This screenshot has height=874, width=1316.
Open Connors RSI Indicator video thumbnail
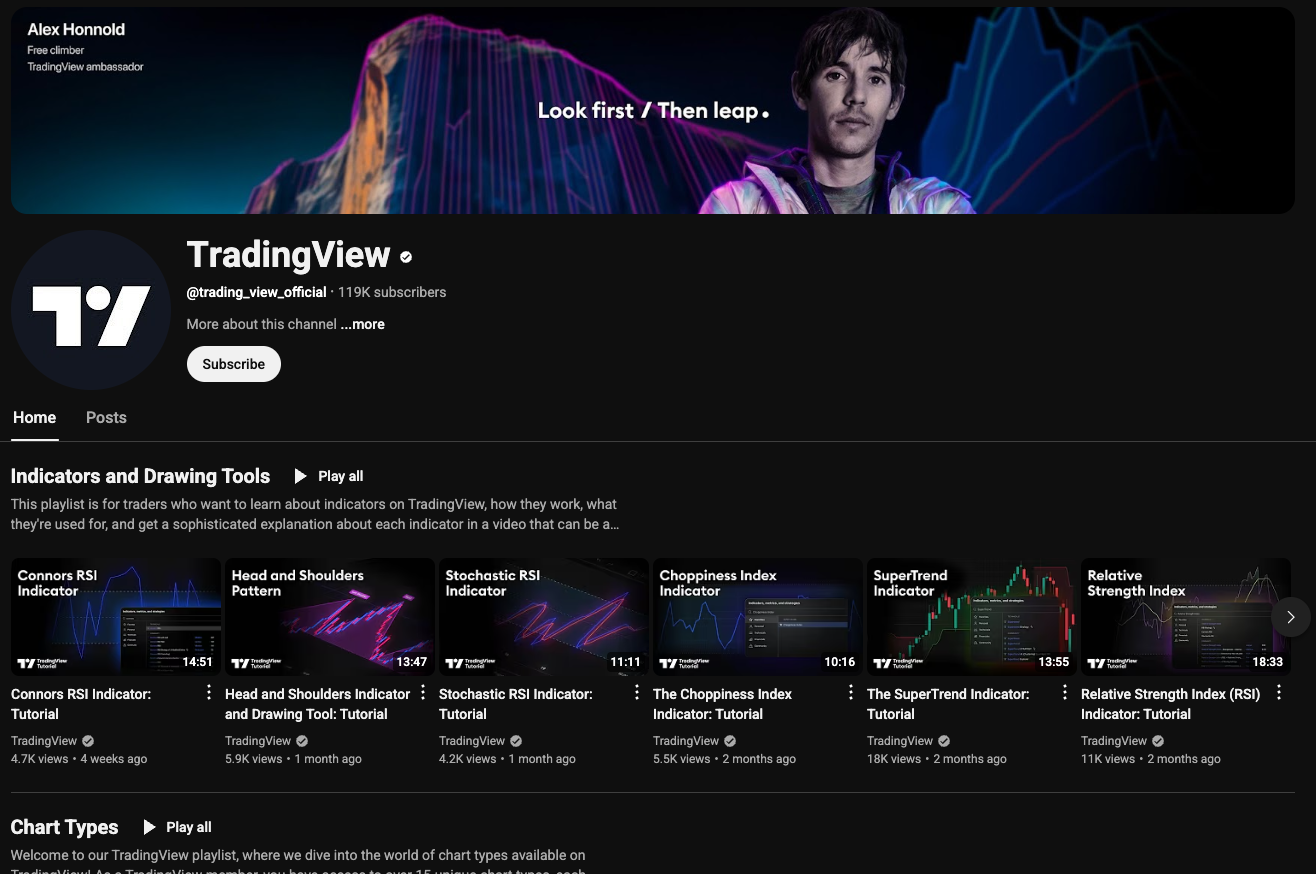(x=116, y=617)
